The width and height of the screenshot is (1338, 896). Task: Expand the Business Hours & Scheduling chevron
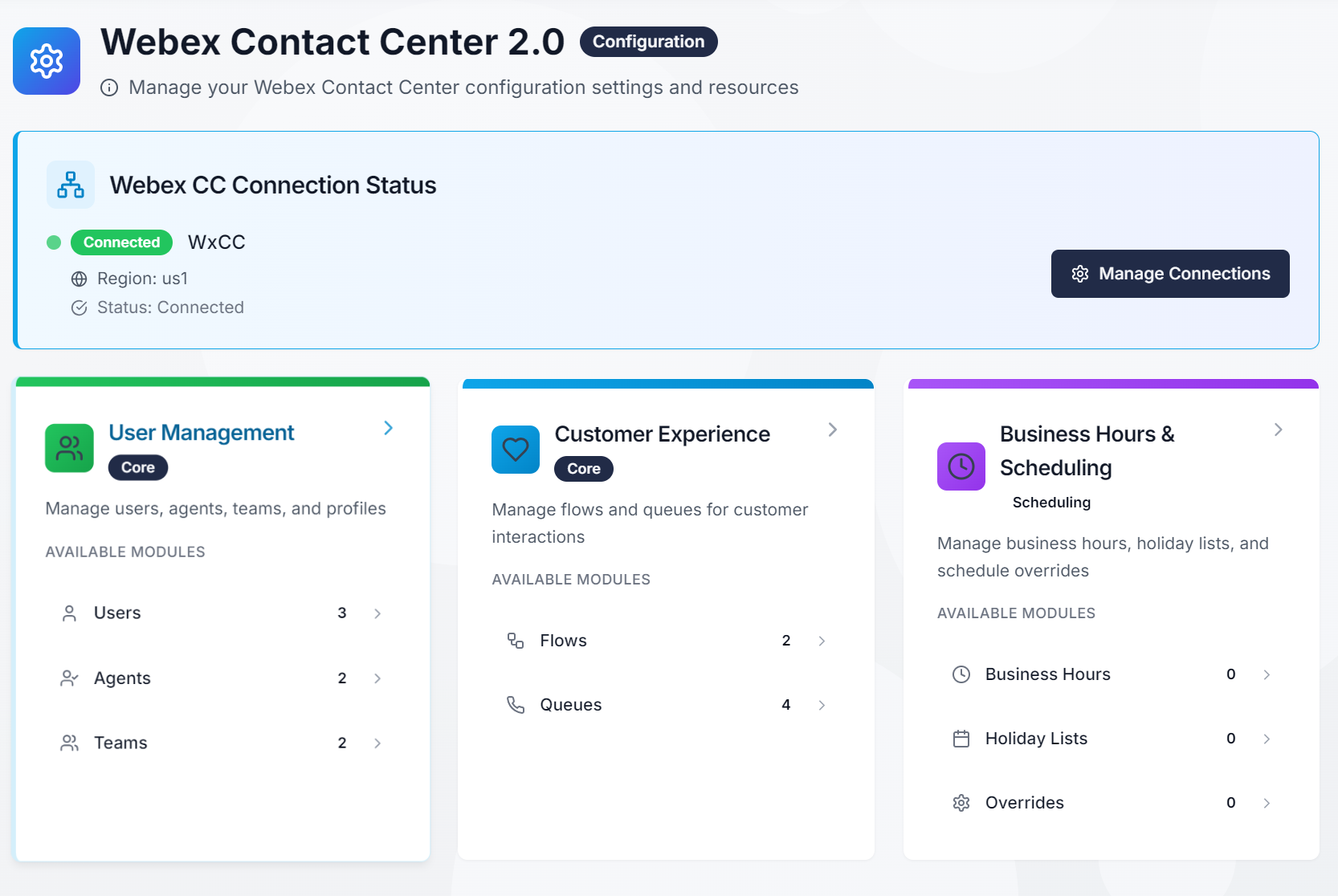pyautogui.click(x=1279, y=430)
